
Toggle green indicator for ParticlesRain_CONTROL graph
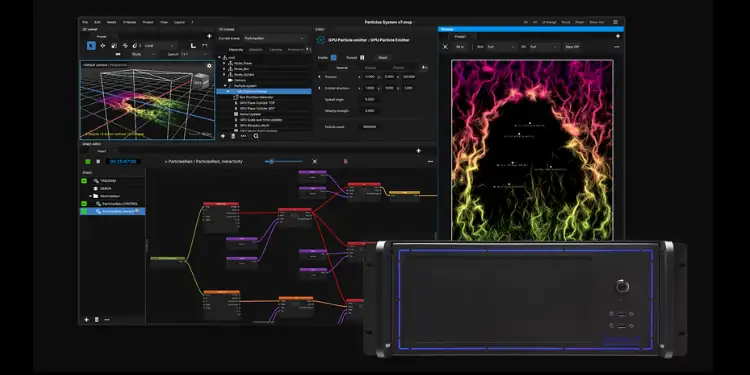84,204
